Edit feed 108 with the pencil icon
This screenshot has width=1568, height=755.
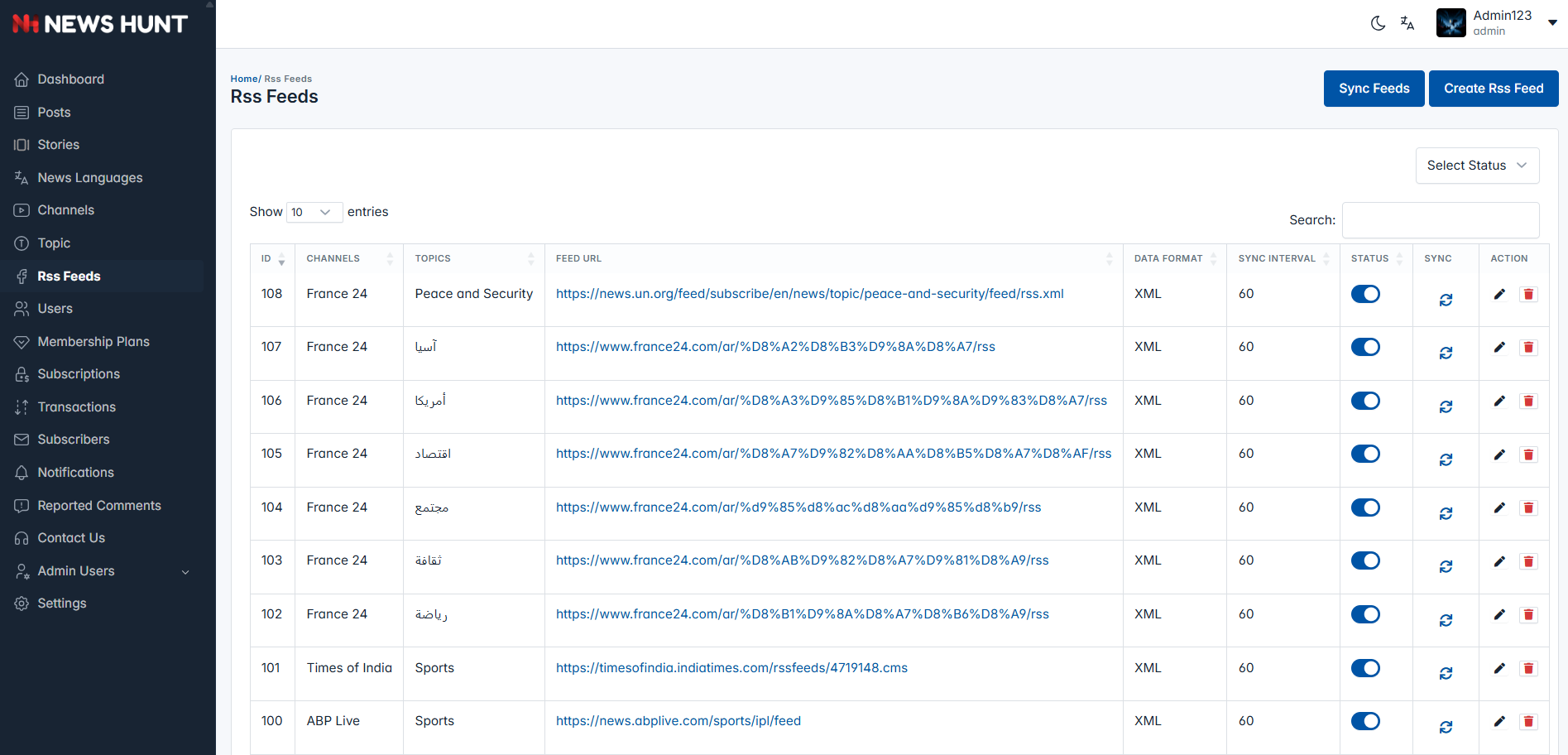(1499, 294)
